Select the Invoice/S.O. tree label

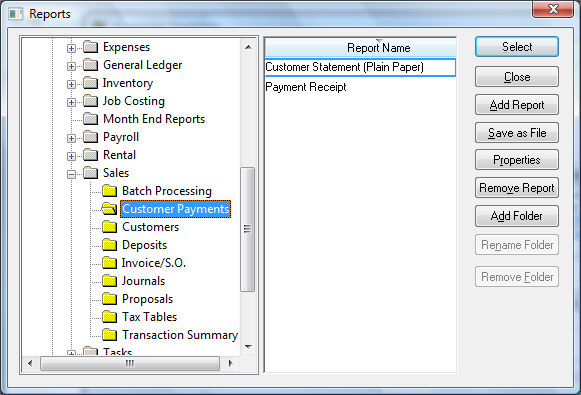click(154, 263)
